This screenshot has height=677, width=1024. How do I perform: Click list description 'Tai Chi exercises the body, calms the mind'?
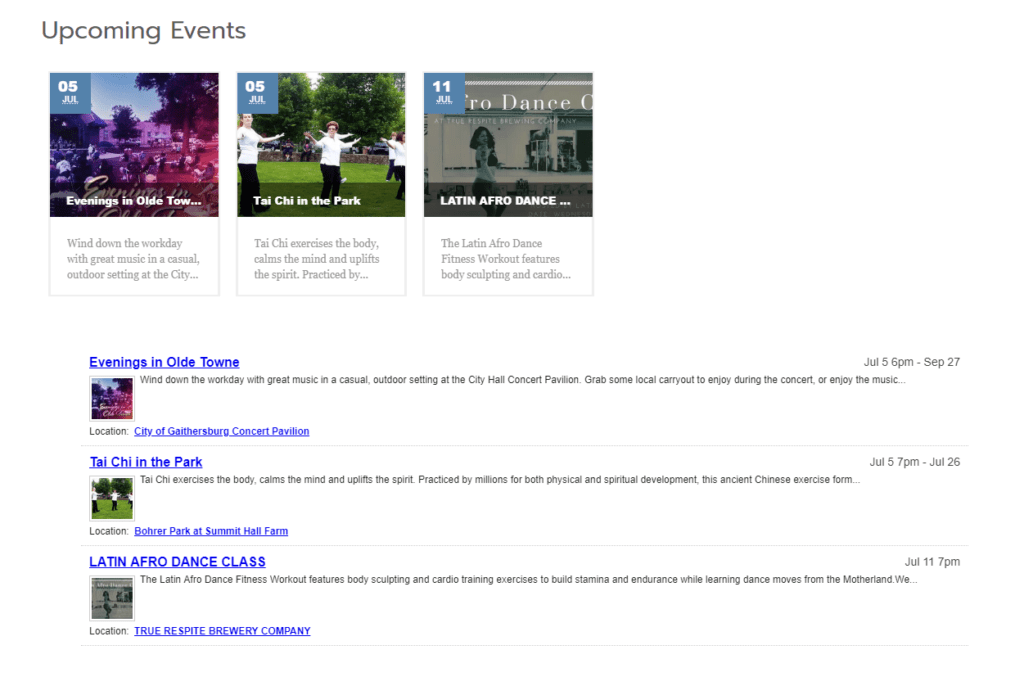500,480
